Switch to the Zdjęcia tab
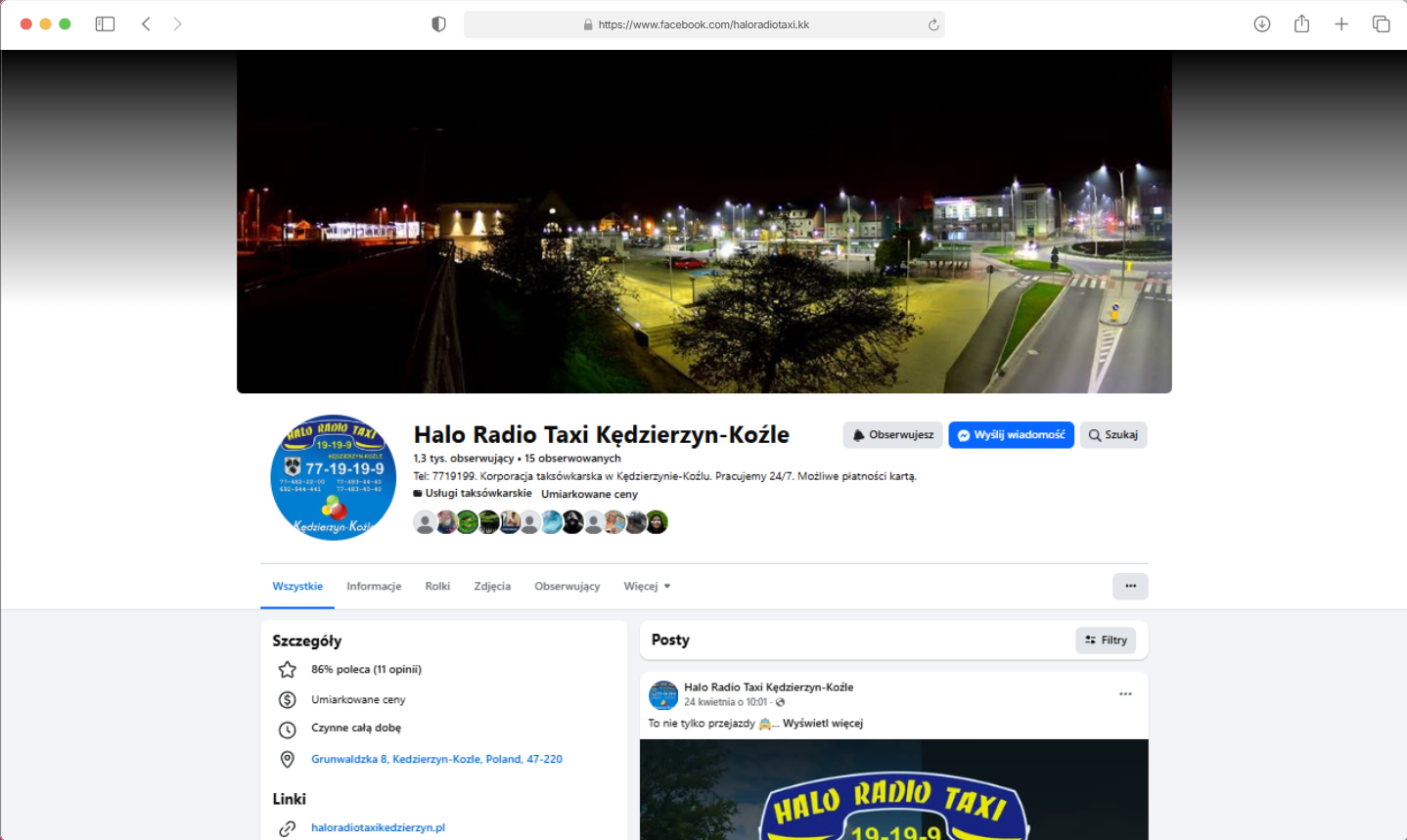This screenshot has height=840, width=1407. [492, 587]
